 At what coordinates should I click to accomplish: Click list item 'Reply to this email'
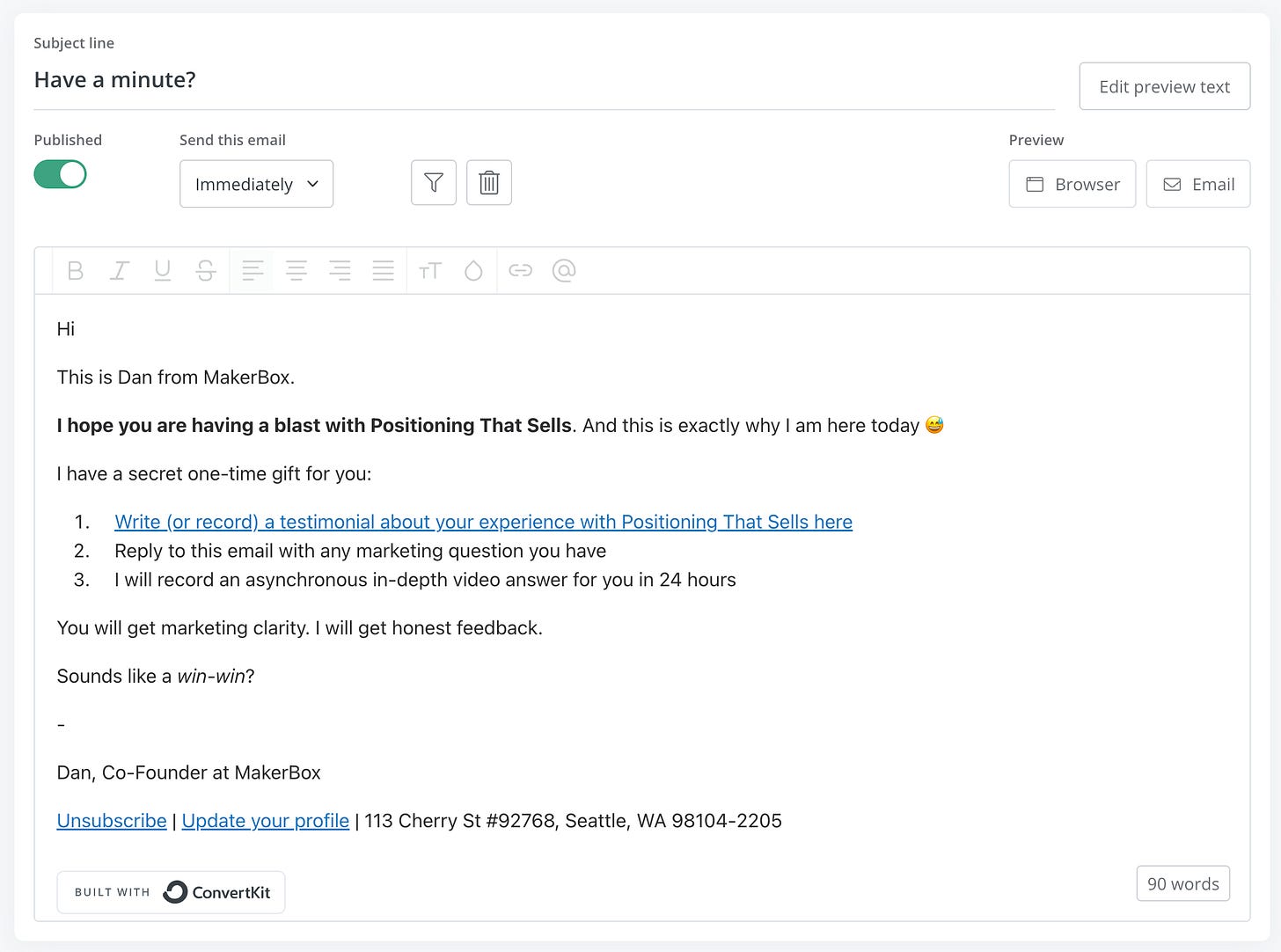tap(360, 551)
